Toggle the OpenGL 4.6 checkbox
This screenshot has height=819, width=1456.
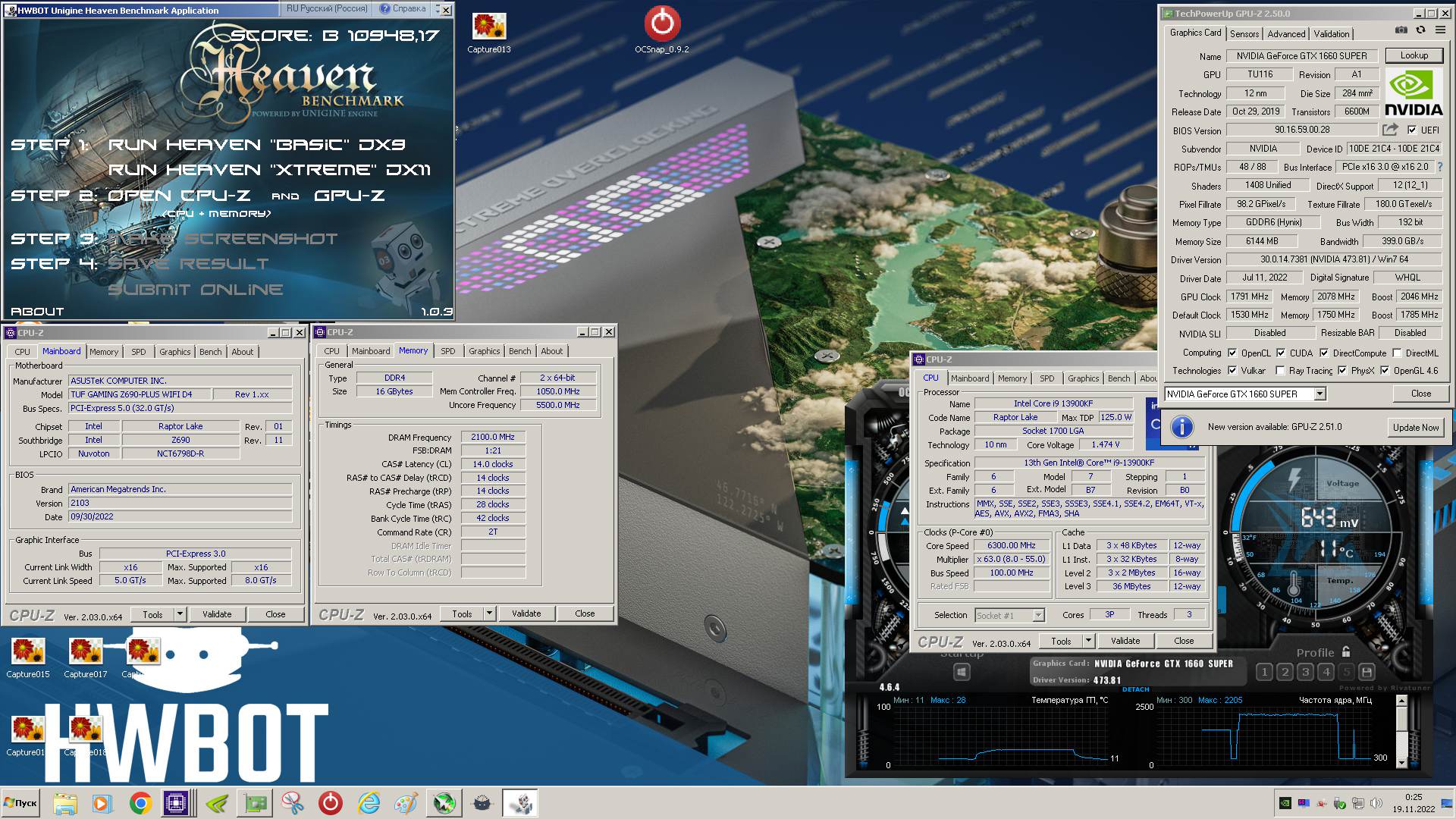coord(1385,370)
